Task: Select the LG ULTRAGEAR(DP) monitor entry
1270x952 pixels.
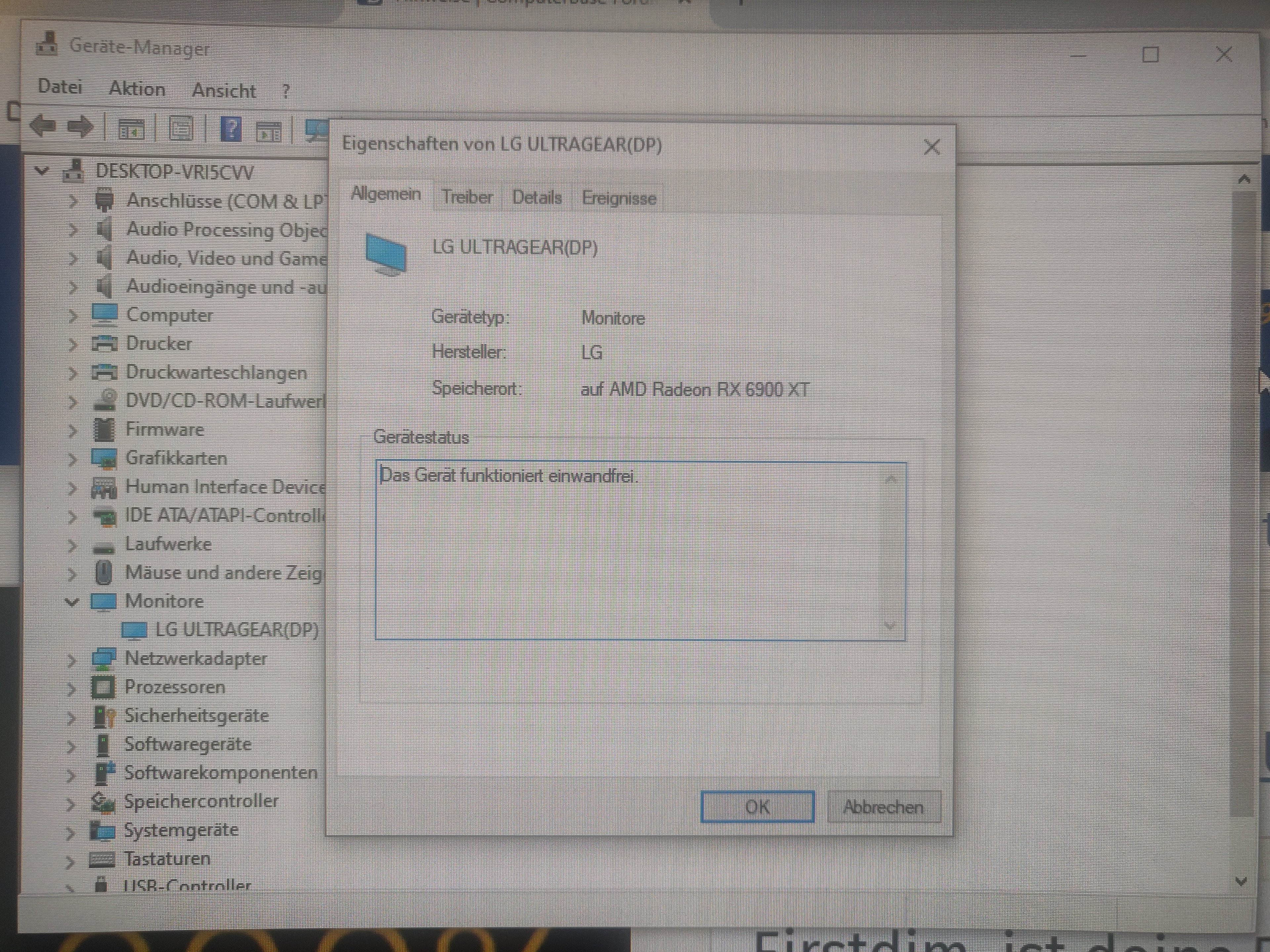Action: click(x=236, y=630)
